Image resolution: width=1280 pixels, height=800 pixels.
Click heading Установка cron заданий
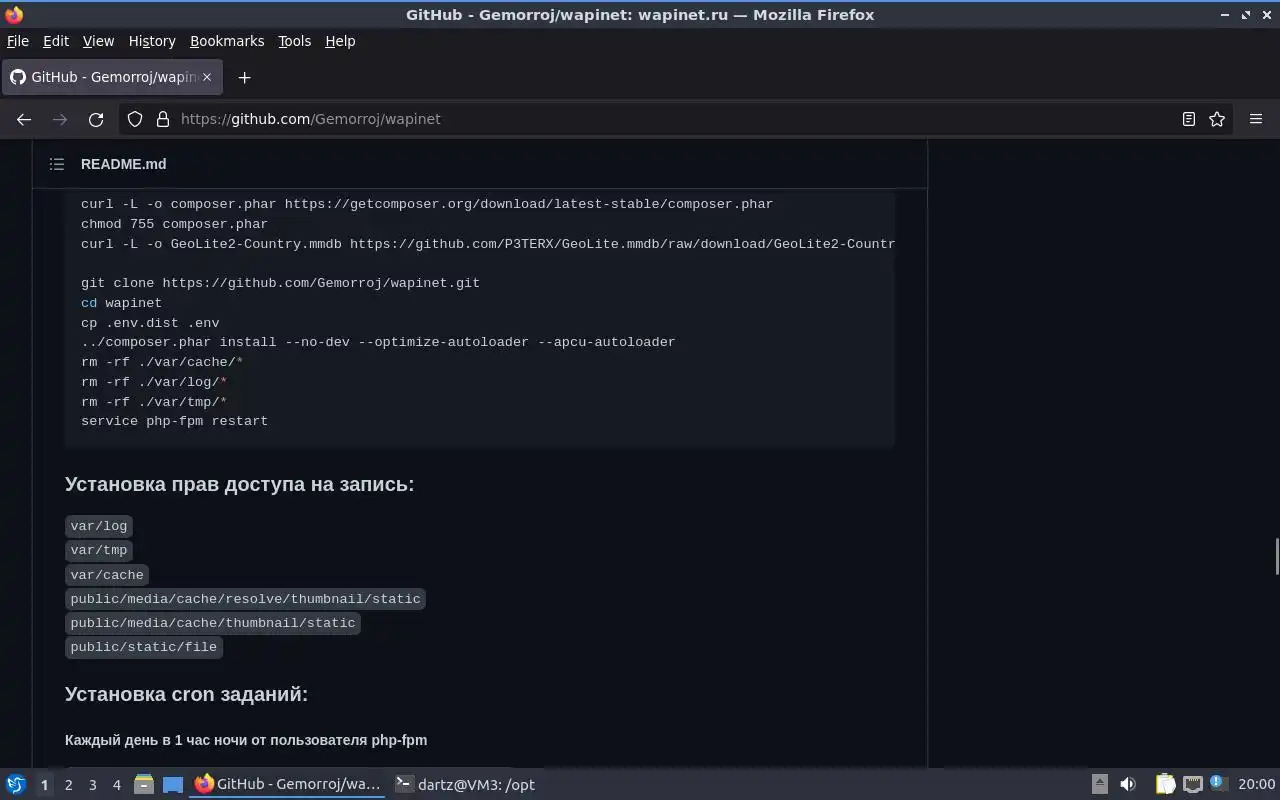[x=186, y=694]
